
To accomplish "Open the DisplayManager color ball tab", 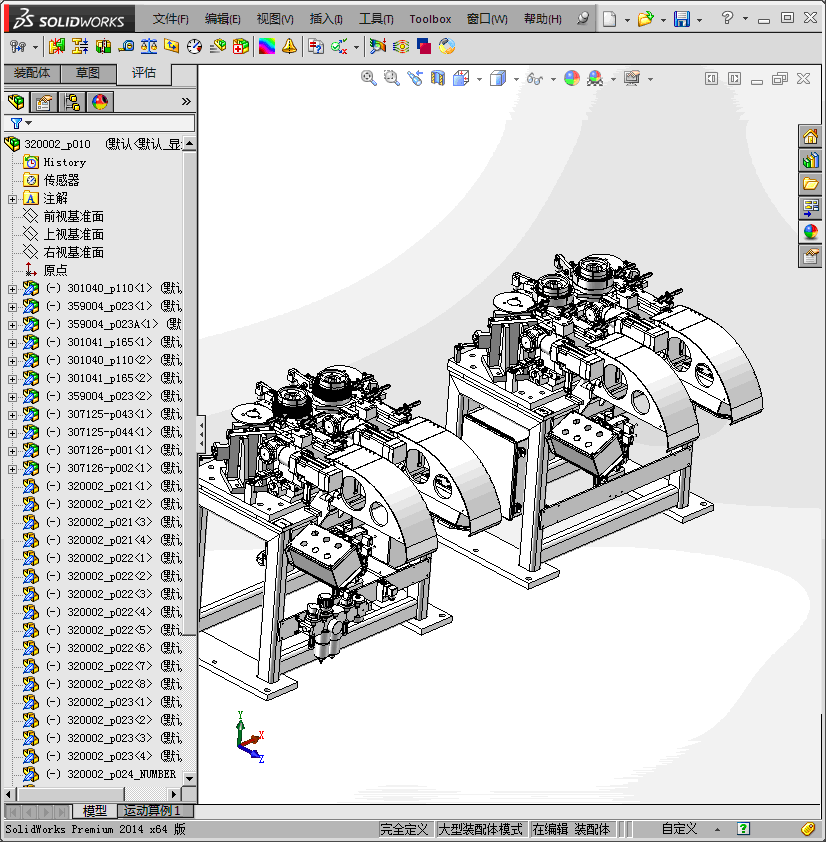I will tap(99, 101).
